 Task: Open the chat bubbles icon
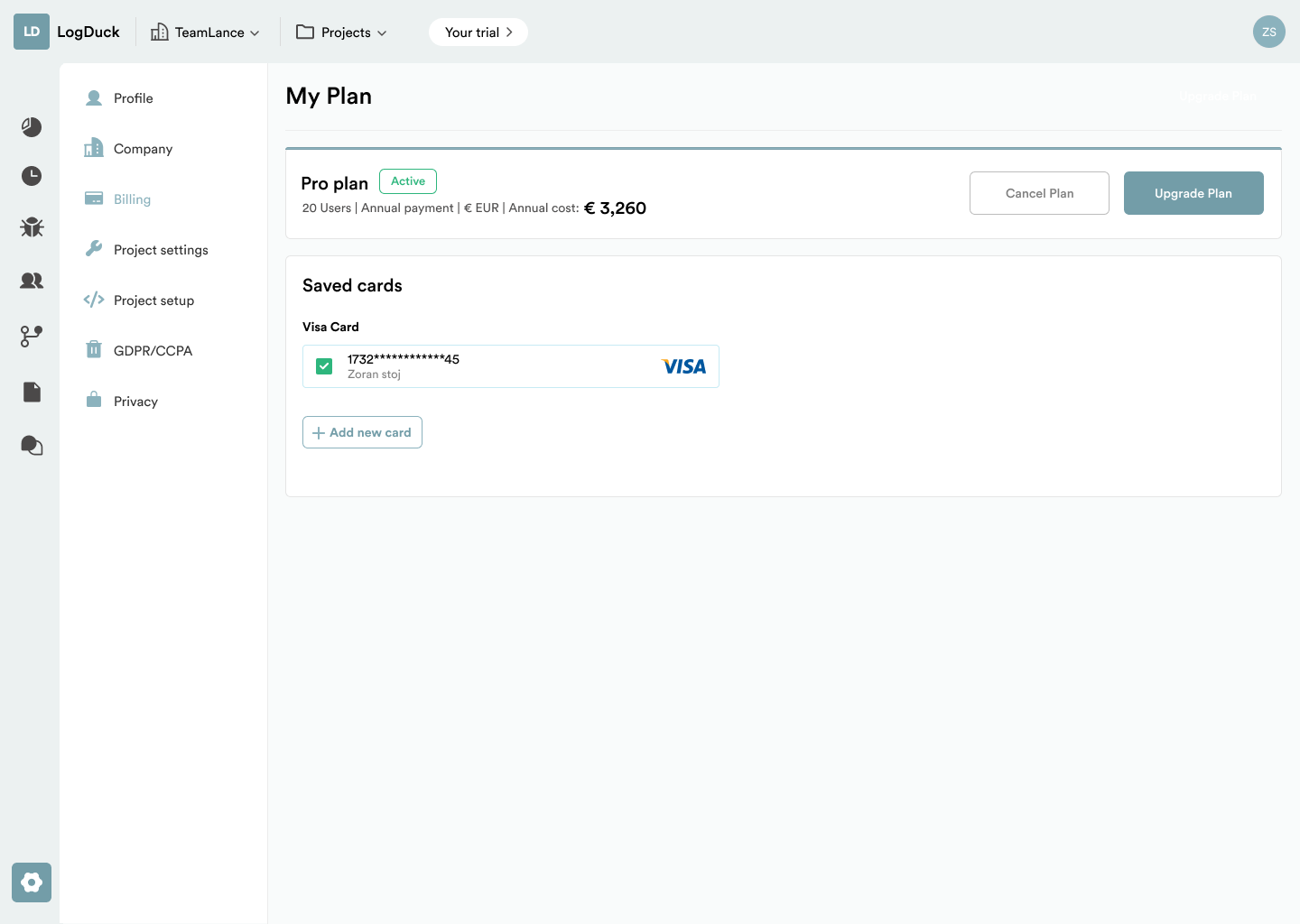[32, 446]
